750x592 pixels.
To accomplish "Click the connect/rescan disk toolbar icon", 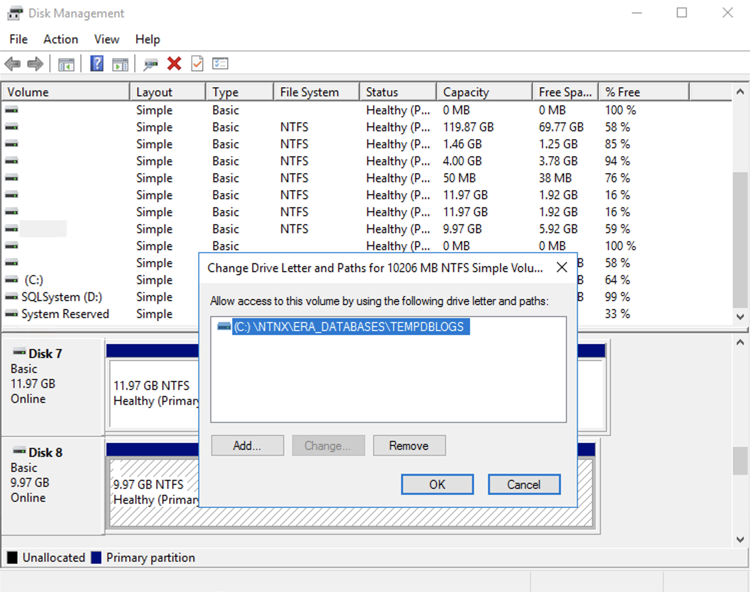I will point(150,64).
